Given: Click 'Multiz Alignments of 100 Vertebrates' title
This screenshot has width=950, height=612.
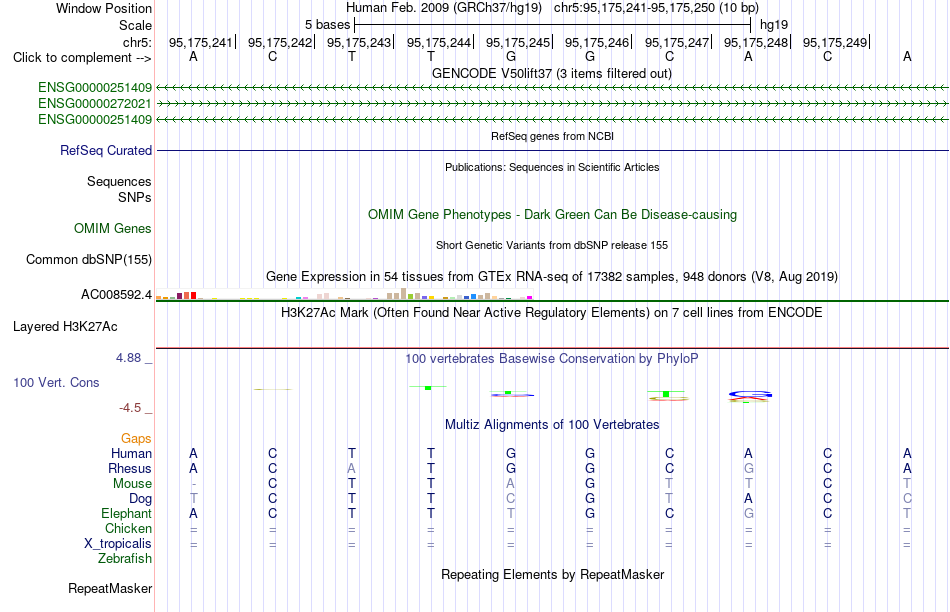Looking at the screenshot, I should click(x=552, y=425).
